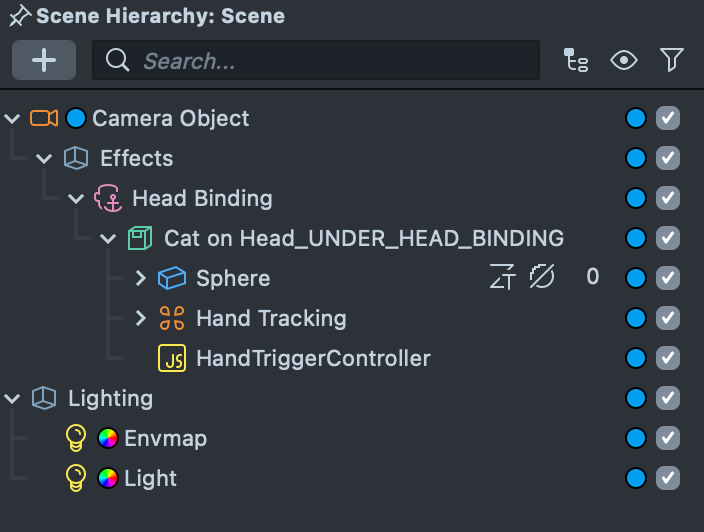Click the Envmap light bulb icon

point(76,438)
